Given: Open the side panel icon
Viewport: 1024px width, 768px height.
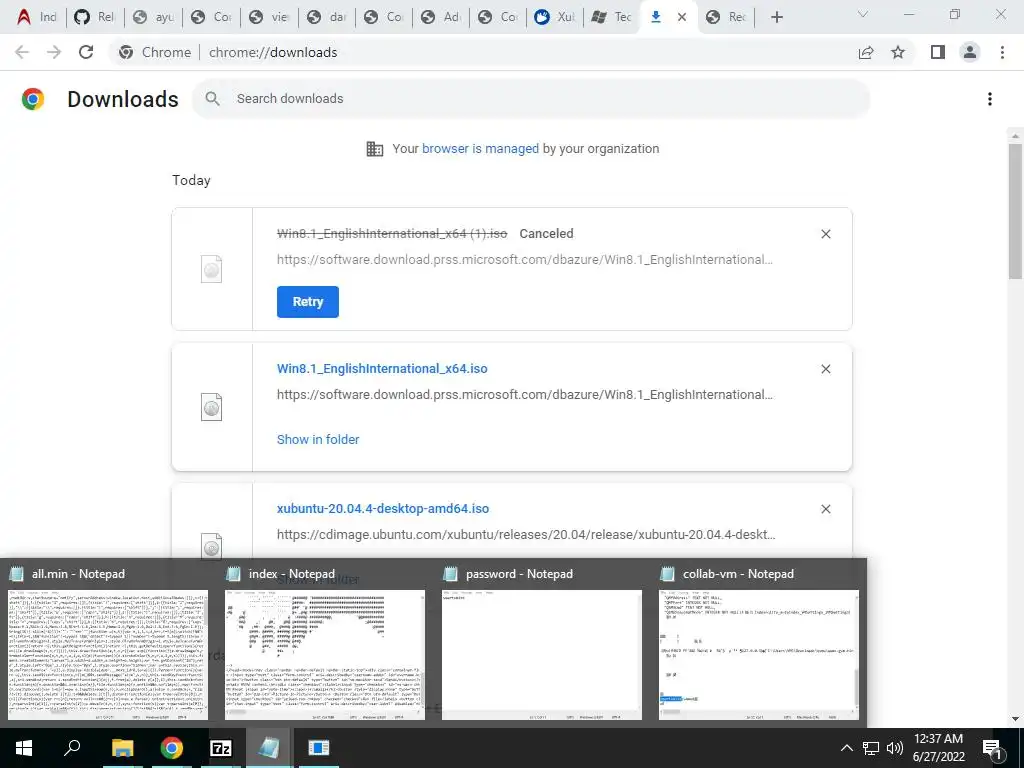Looking at the screenshot, I should click(938, 52).
